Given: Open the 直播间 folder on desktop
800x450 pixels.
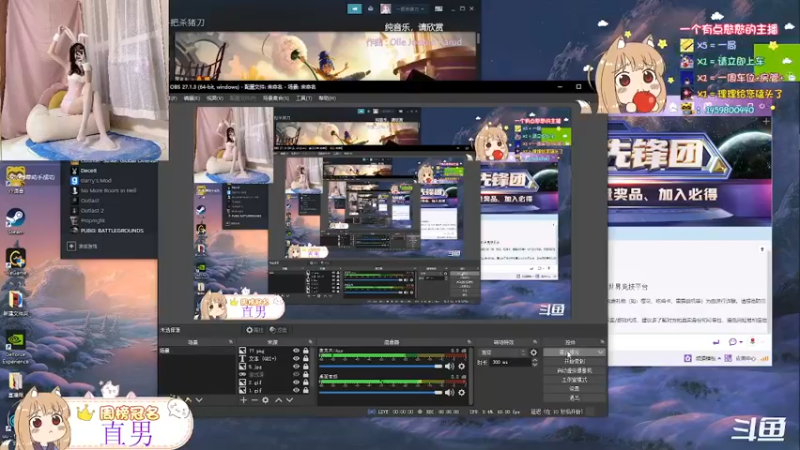Looking at the screenshot, I should tap(15, 384).
